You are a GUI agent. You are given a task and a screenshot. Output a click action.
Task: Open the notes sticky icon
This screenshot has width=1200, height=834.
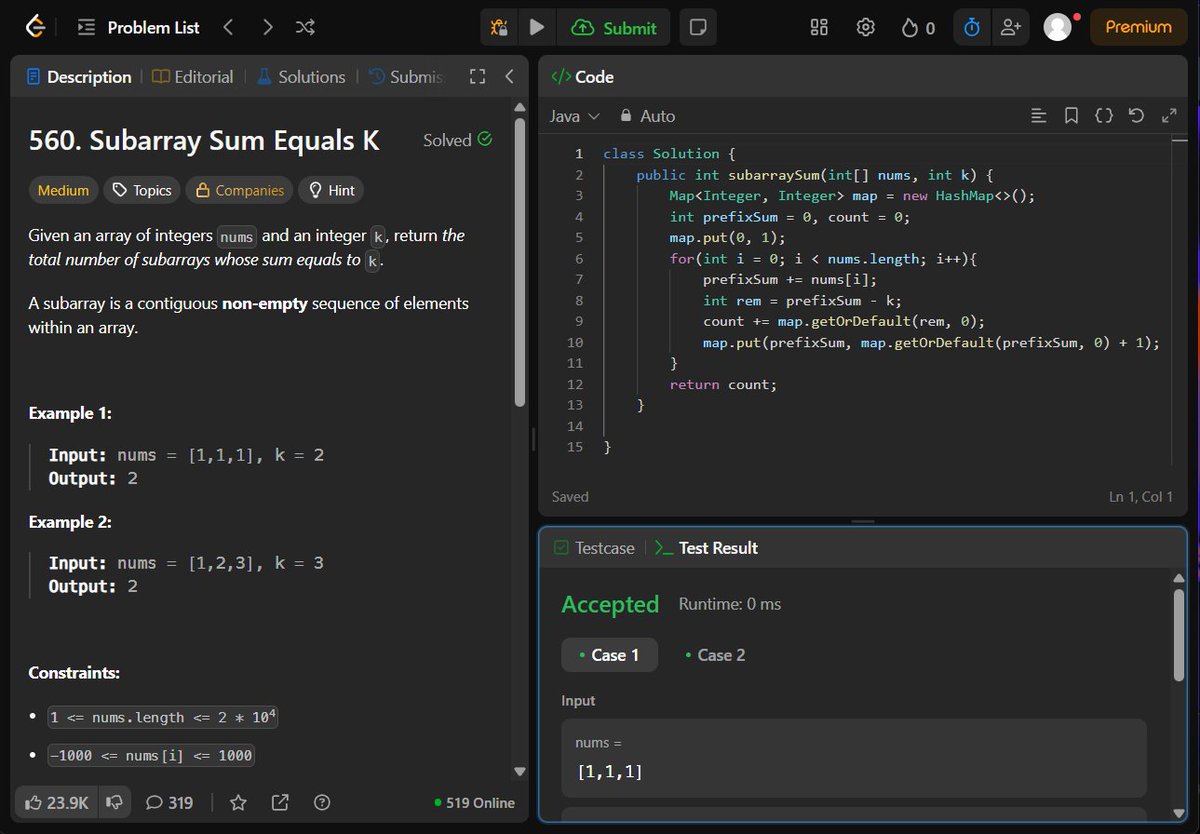click(698, 28)
